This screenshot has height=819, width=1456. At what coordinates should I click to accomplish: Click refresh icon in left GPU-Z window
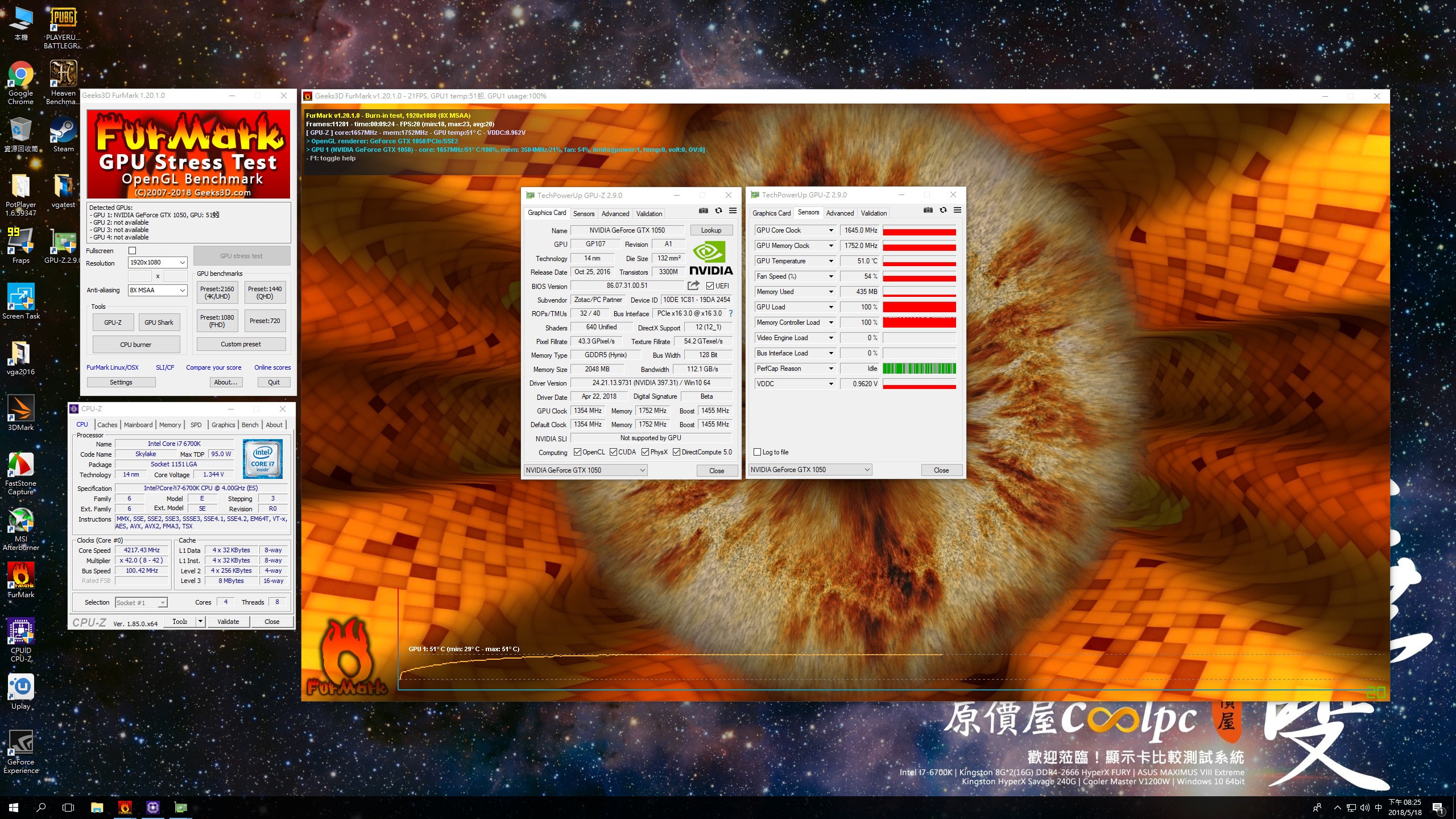coord(718,211)
